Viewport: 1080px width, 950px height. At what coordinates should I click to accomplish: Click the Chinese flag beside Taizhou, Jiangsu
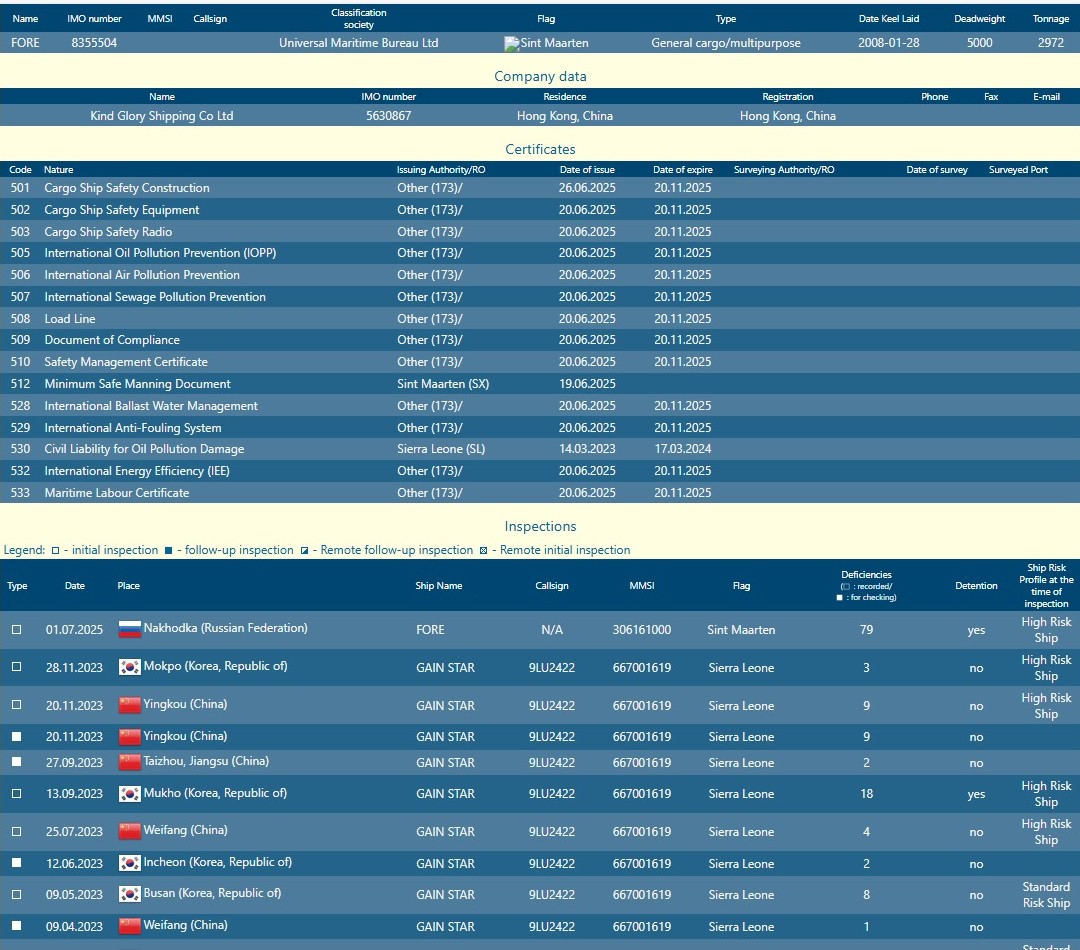pyautogui.click(x=129, y=762)
